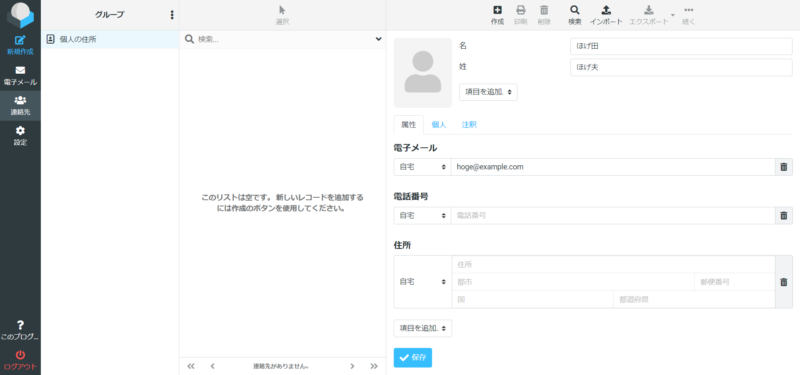
Task: Delete the address entry via trash icon
Action: pos(784,282)
